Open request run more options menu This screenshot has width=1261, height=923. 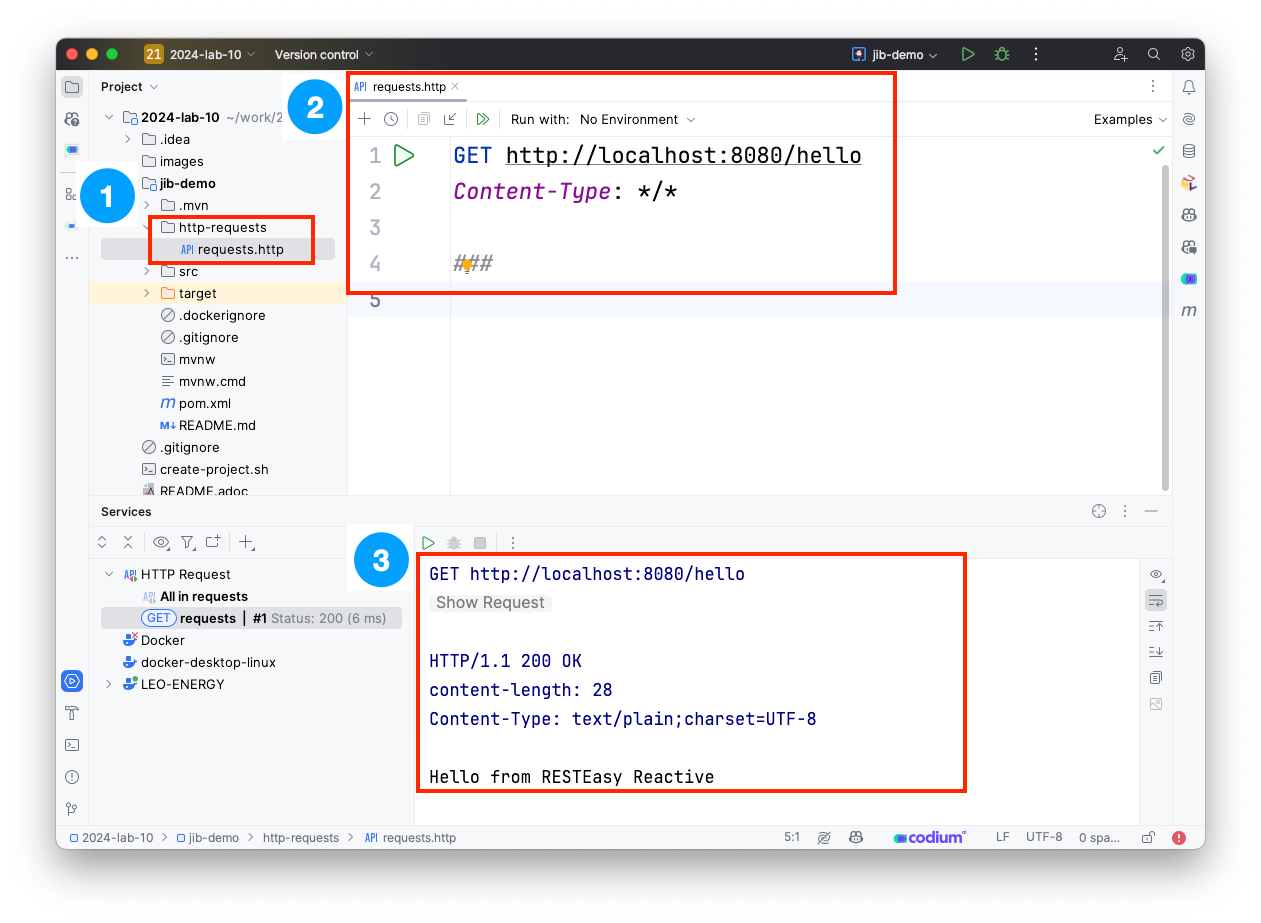[513, 543]
